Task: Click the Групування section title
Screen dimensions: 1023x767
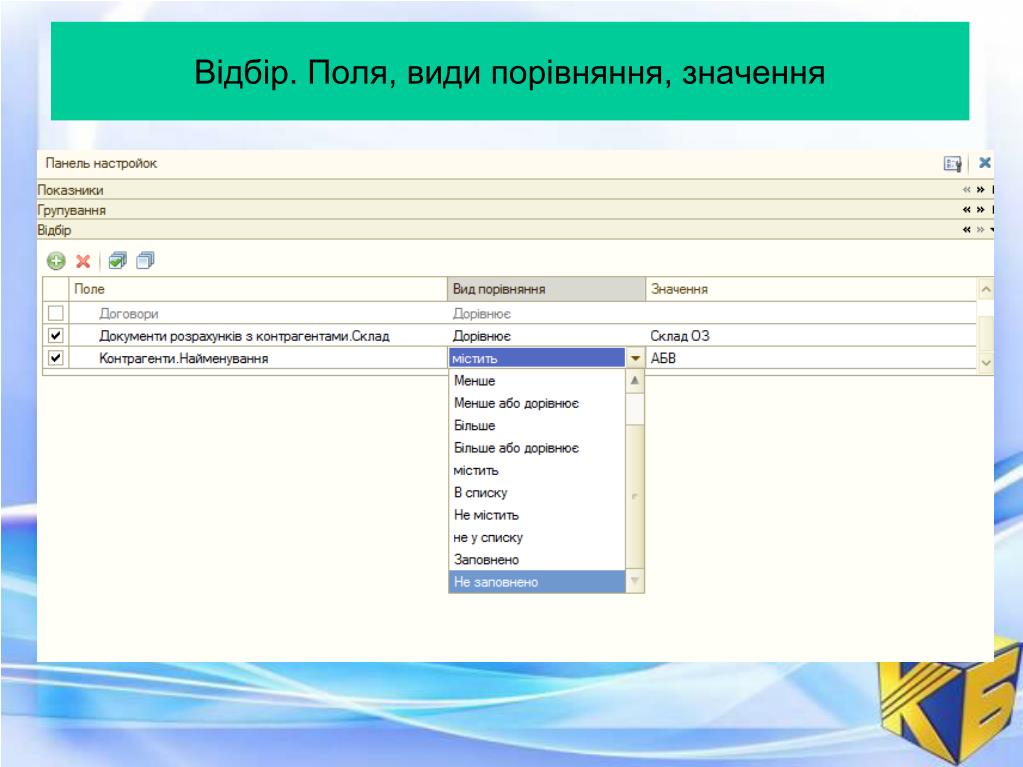Action: (x=72, y=211)
